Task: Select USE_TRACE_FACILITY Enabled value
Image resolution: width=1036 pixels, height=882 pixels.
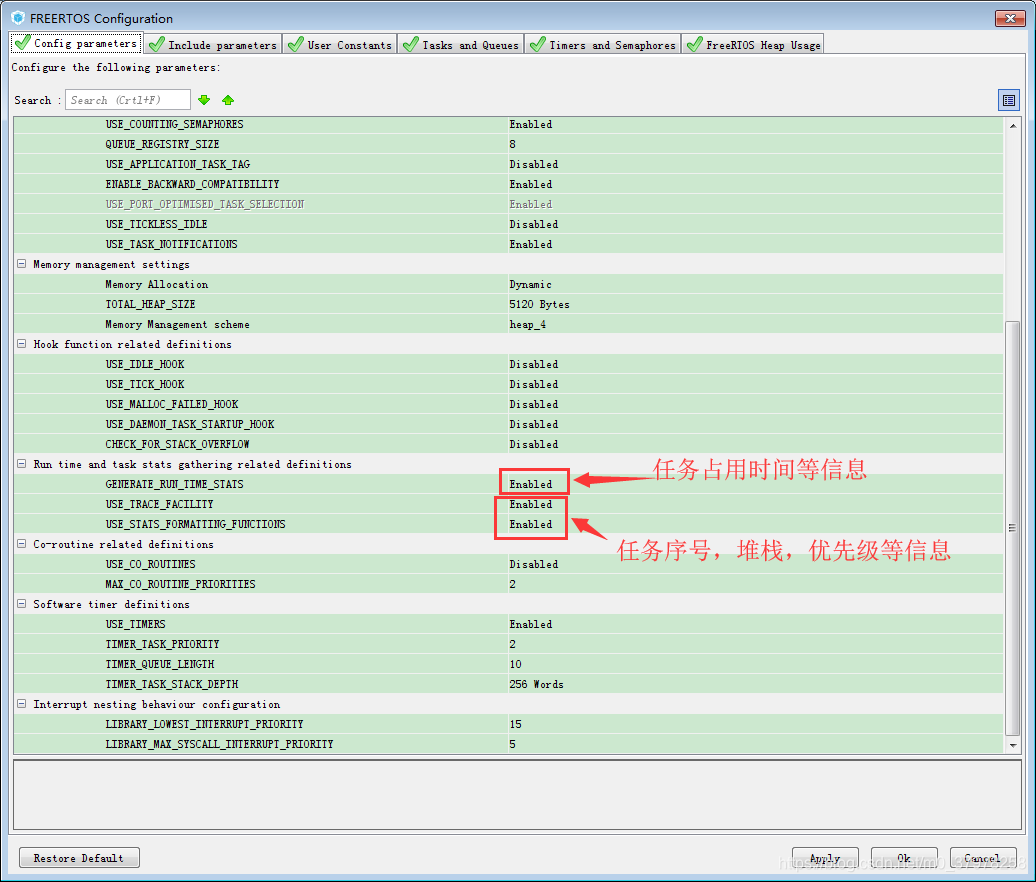Action: click(531, 504)
